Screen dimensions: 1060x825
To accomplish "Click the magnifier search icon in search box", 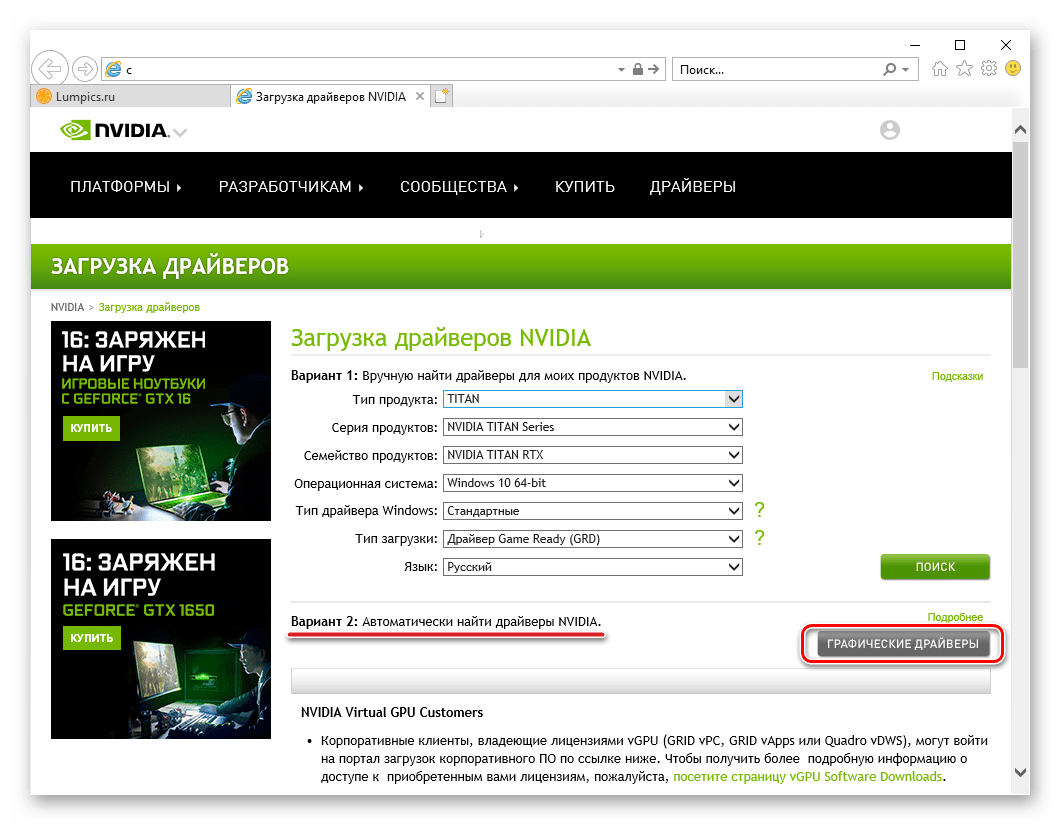I will [890, 69].
